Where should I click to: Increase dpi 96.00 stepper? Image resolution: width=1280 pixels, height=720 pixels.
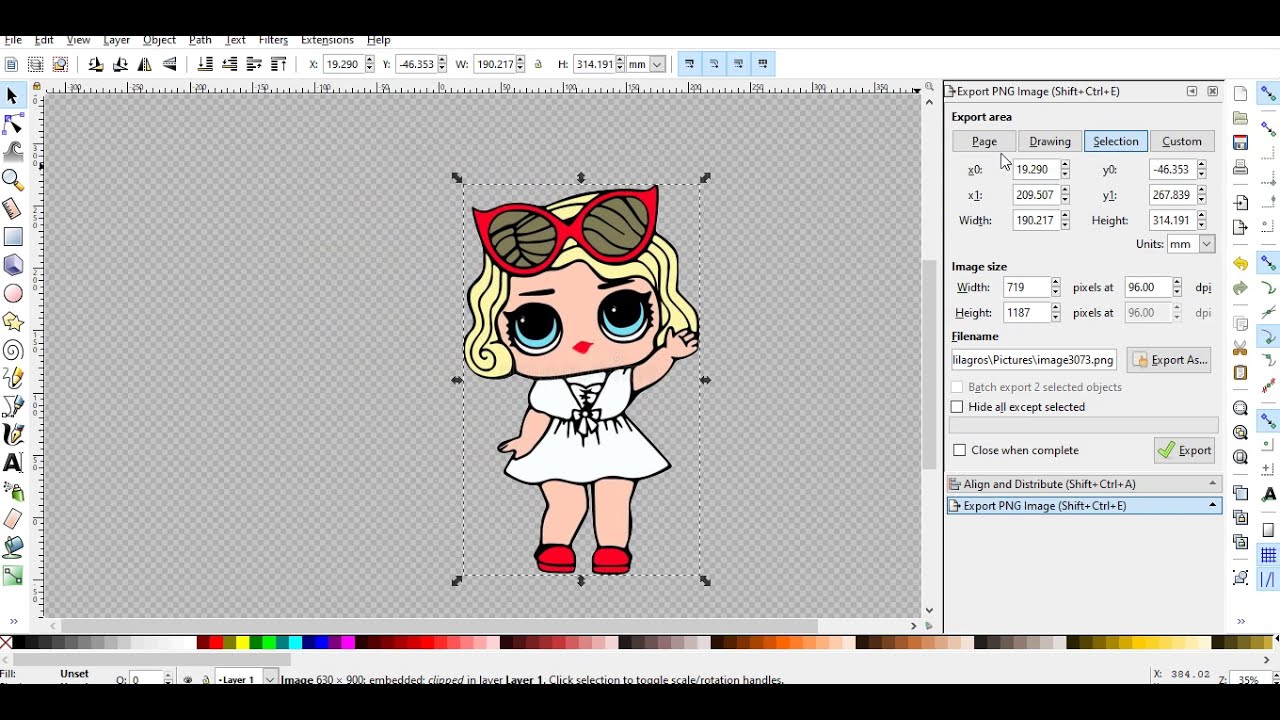[1177, 283]
